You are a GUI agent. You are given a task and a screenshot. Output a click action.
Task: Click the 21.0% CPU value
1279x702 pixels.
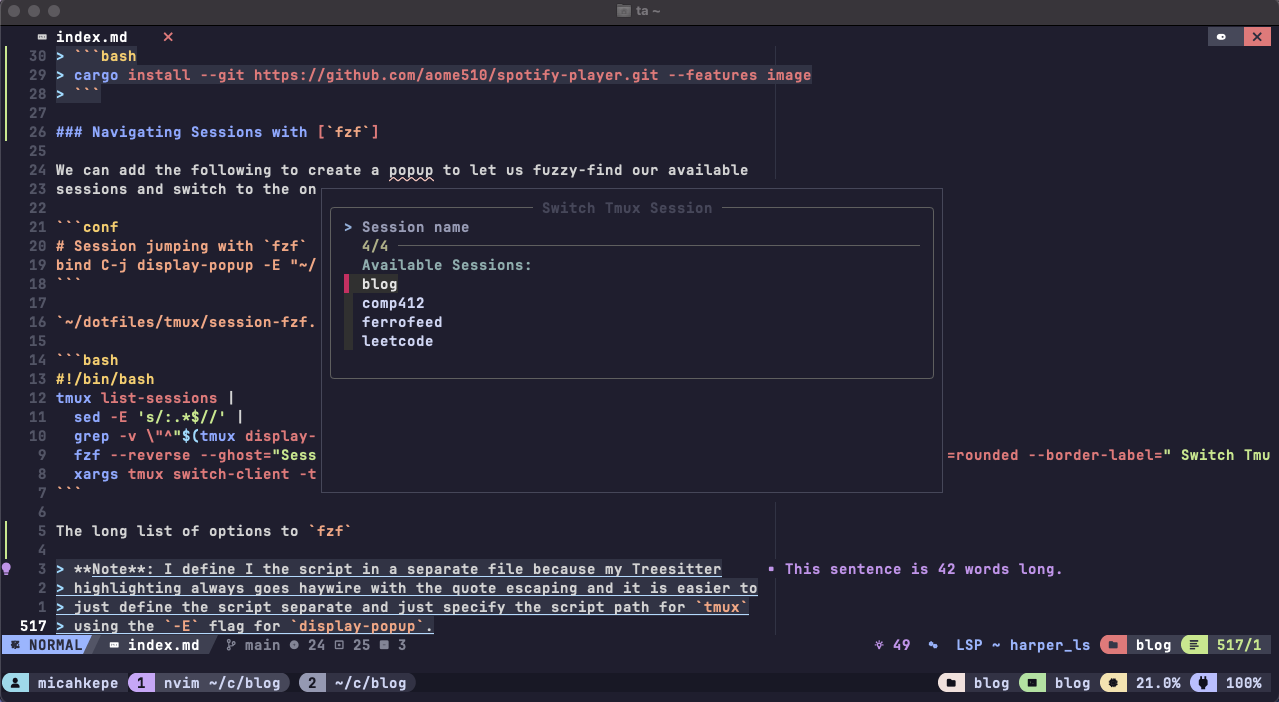coord(1158,683)
